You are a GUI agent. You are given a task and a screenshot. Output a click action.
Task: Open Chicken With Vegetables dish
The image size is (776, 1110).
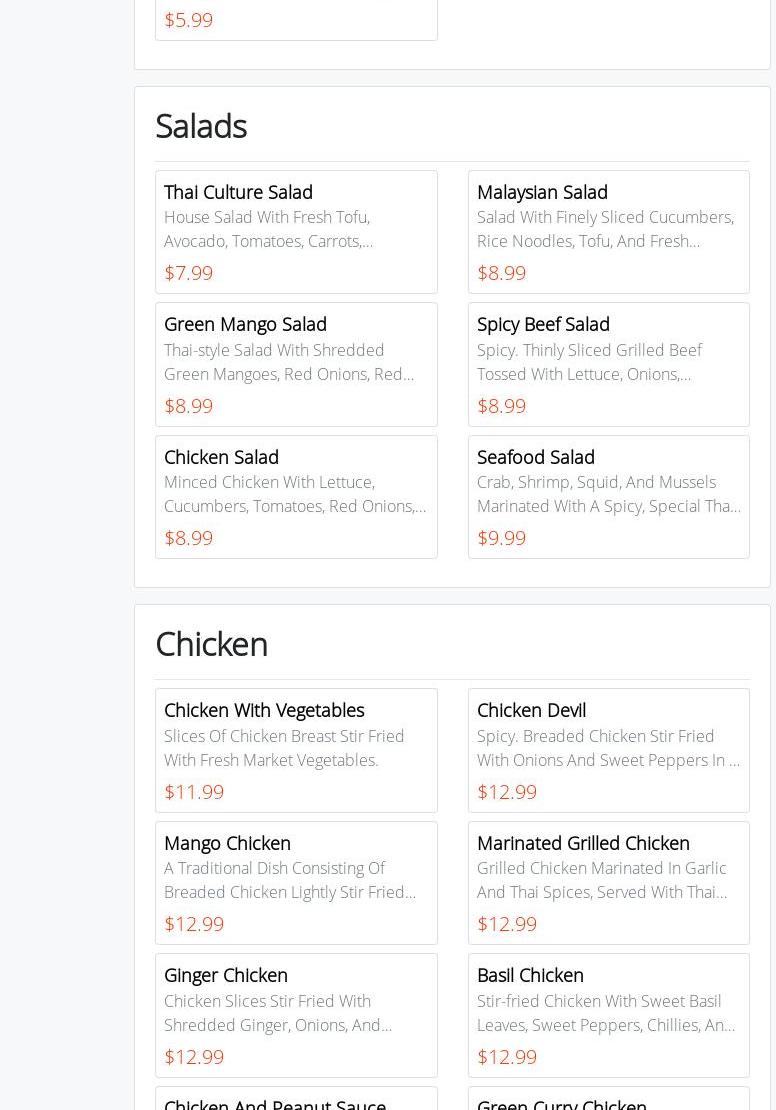coord(296,750)
